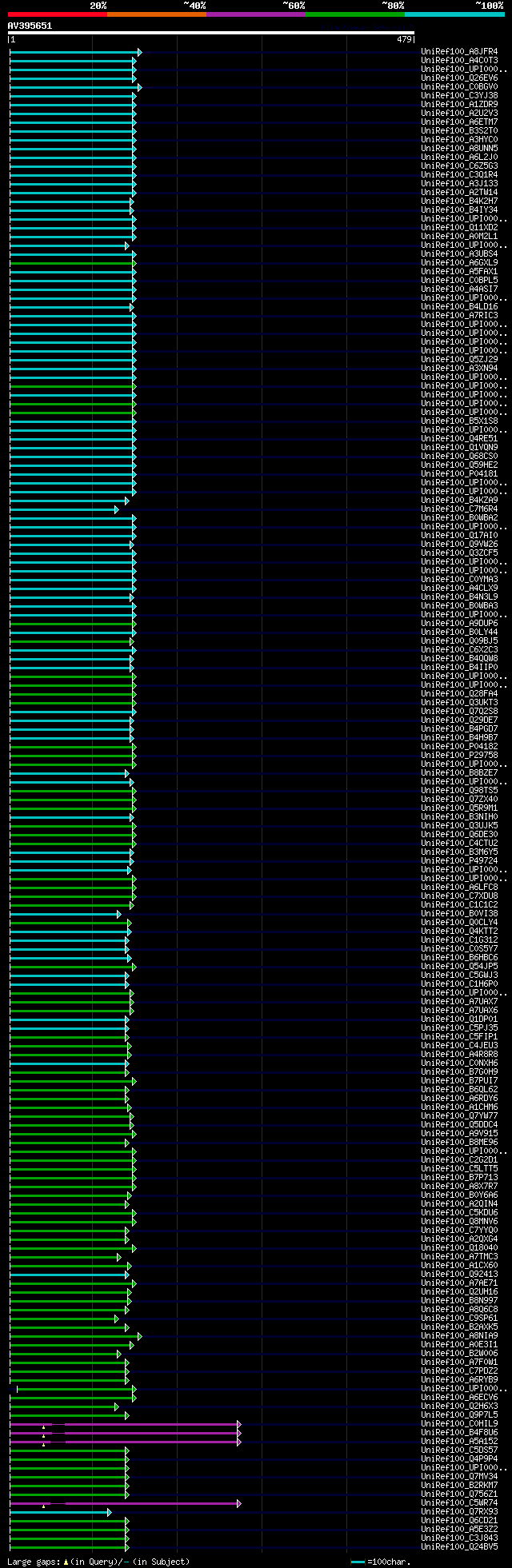Click the entry UniRef100_B4LD16
The image size is (512, 1568).
click(x=459, y=307)
